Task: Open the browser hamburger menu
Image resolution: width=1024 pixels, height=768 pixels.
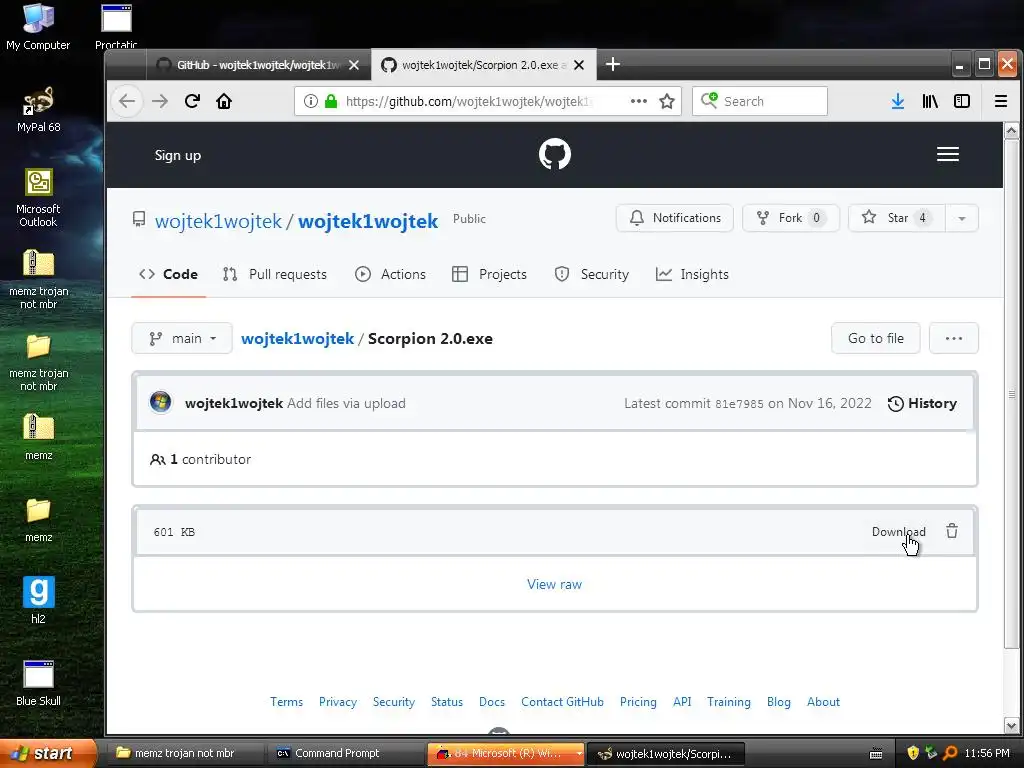Action: pos(1000,101)
